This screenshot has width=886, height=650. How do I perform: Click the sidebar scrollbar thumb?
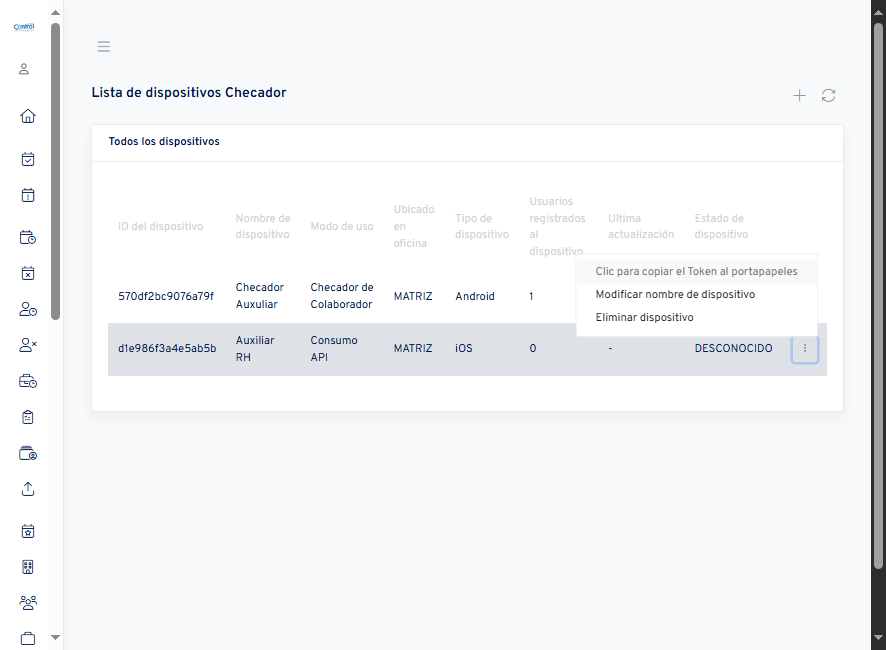55,171
